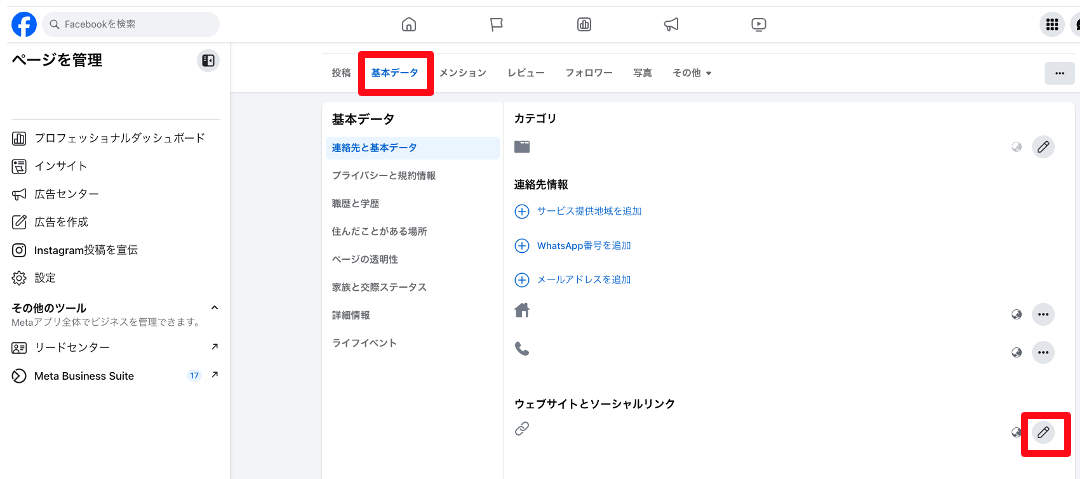Switch to the メンション tab

463,72
